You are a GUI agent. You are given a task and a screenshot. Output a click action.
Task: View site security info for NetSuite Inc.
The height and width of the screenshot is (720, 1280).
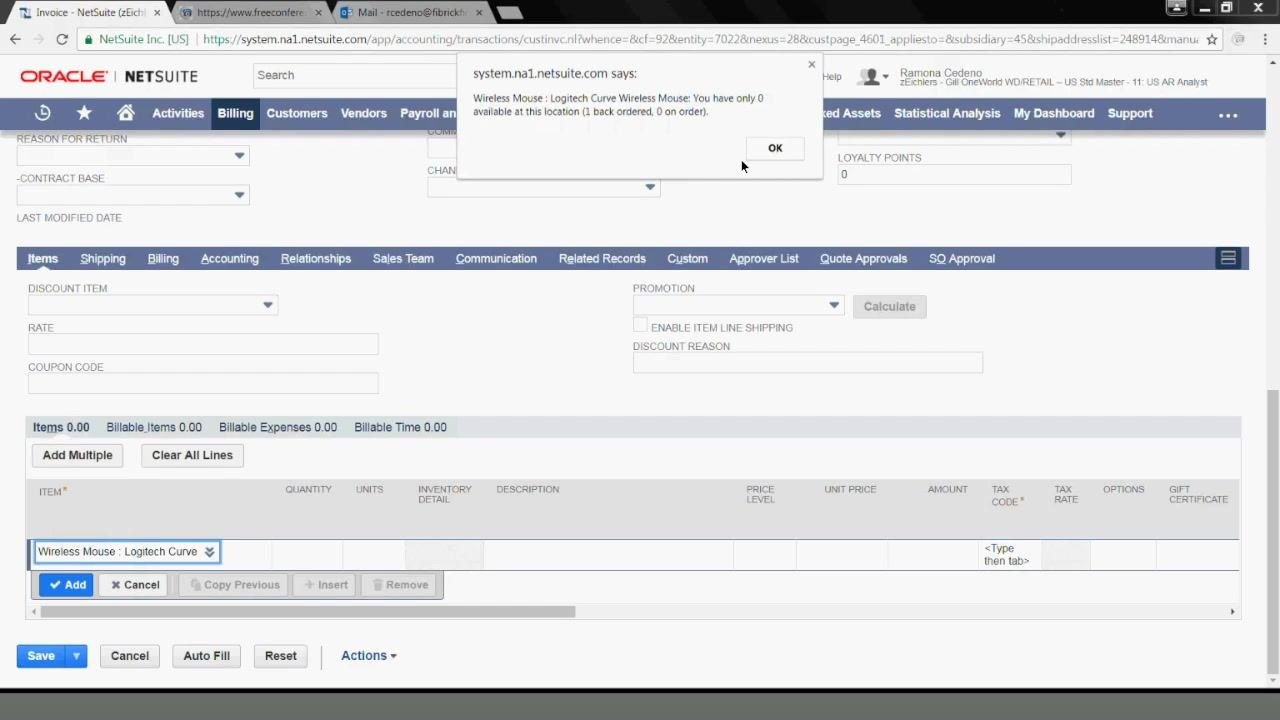click(136, 39)
